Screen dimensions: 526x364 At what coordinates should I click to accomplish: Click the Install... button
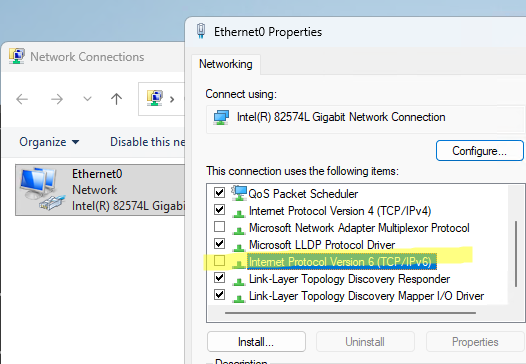[x=256, y=342]
